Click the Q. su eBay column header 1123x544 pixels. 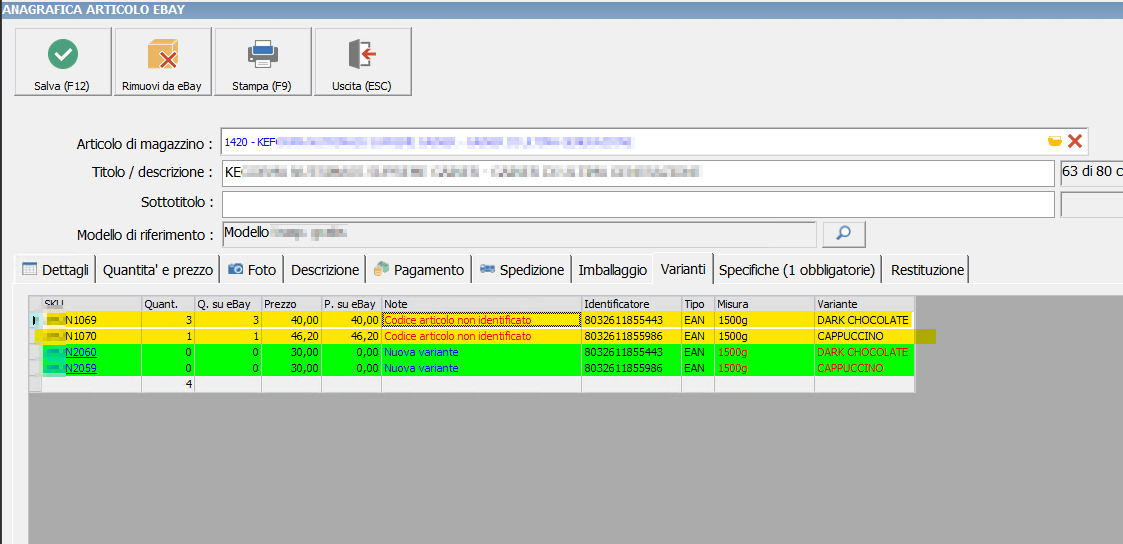point(228,303)
